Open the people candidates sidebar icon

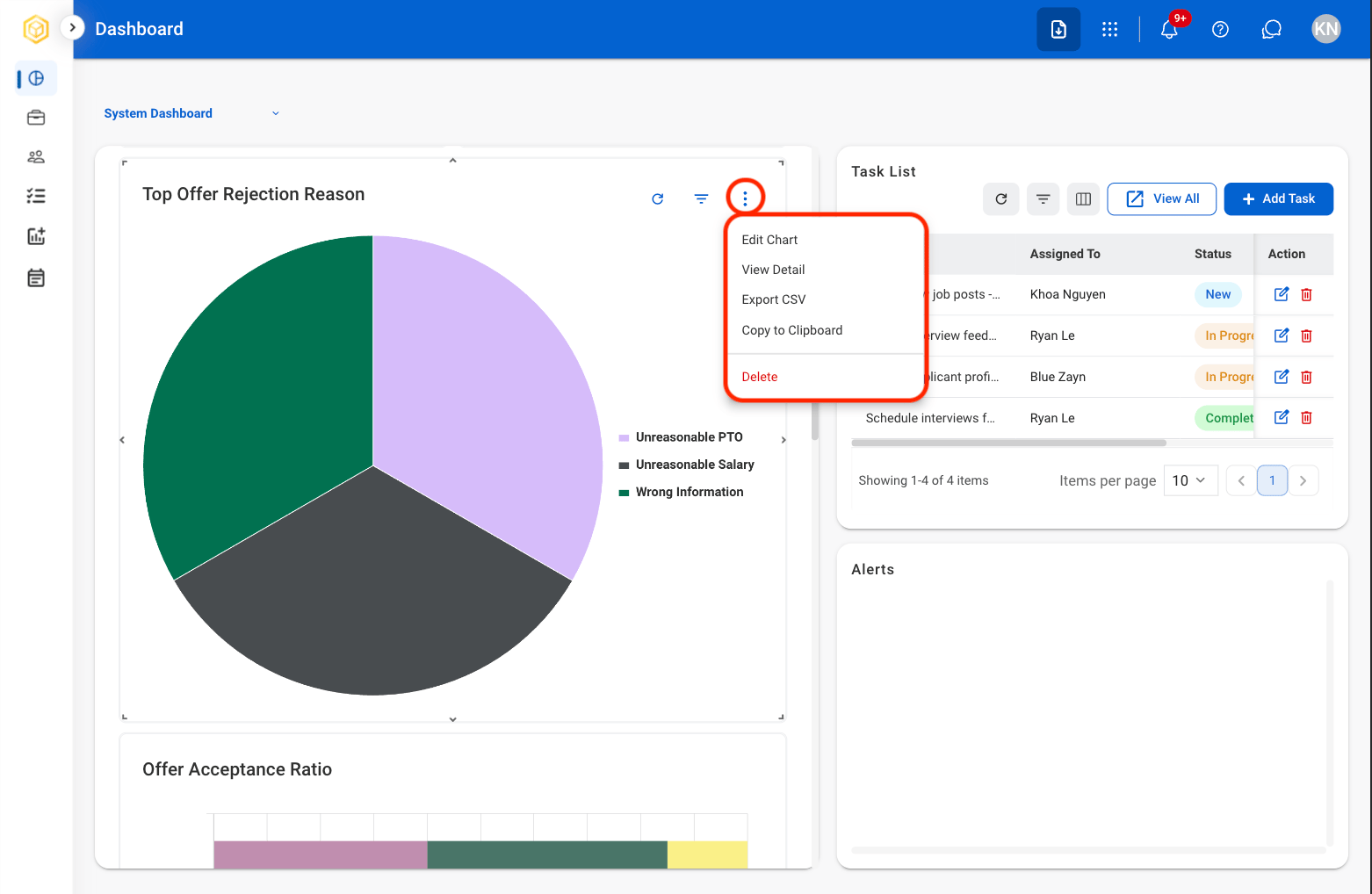click(x=36, y=157)
